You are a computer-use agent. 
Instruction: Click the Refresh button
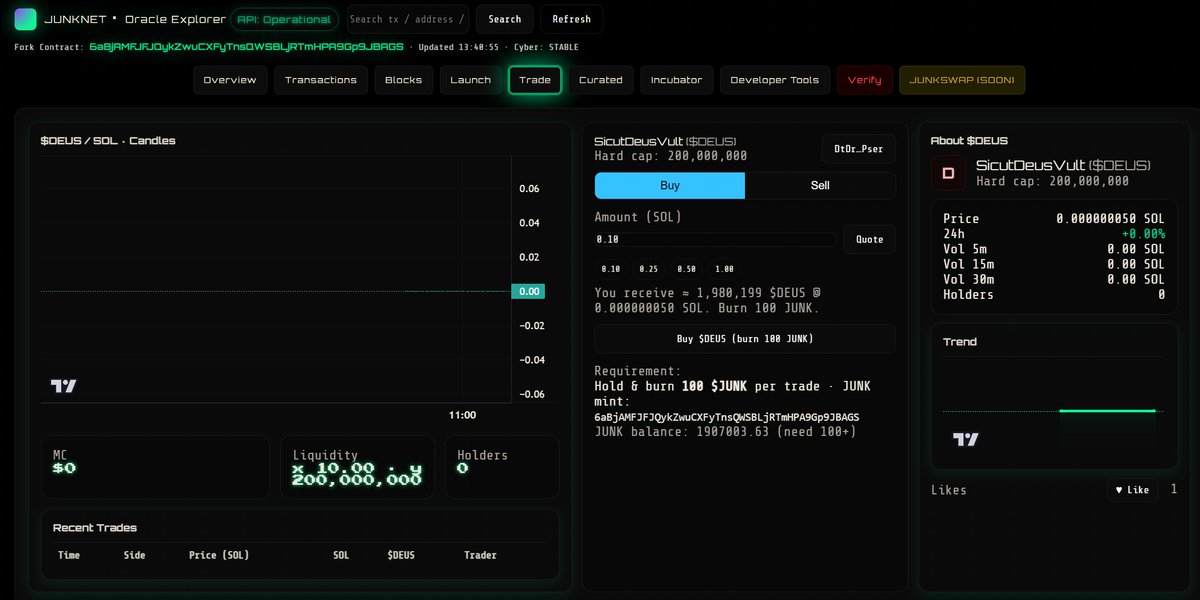(x=571, y=18)
